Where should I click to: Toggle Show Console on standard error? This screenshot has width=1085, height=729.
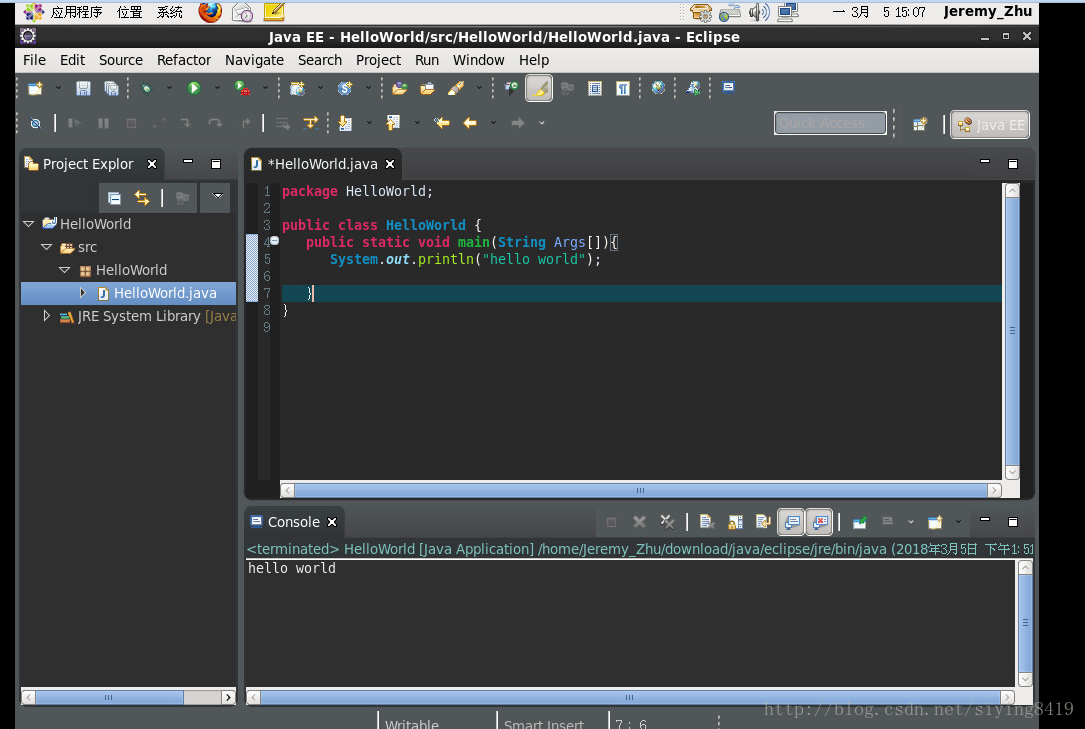click(819, 522)
